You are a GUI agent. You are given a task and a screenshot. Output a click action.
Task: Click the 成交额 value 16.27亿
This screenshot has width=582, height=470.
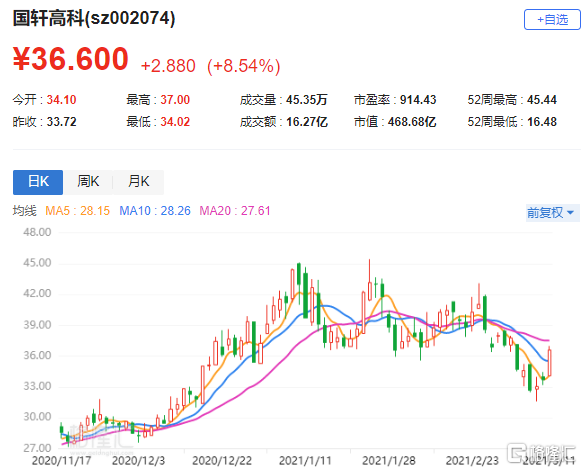tap(307, 121)
